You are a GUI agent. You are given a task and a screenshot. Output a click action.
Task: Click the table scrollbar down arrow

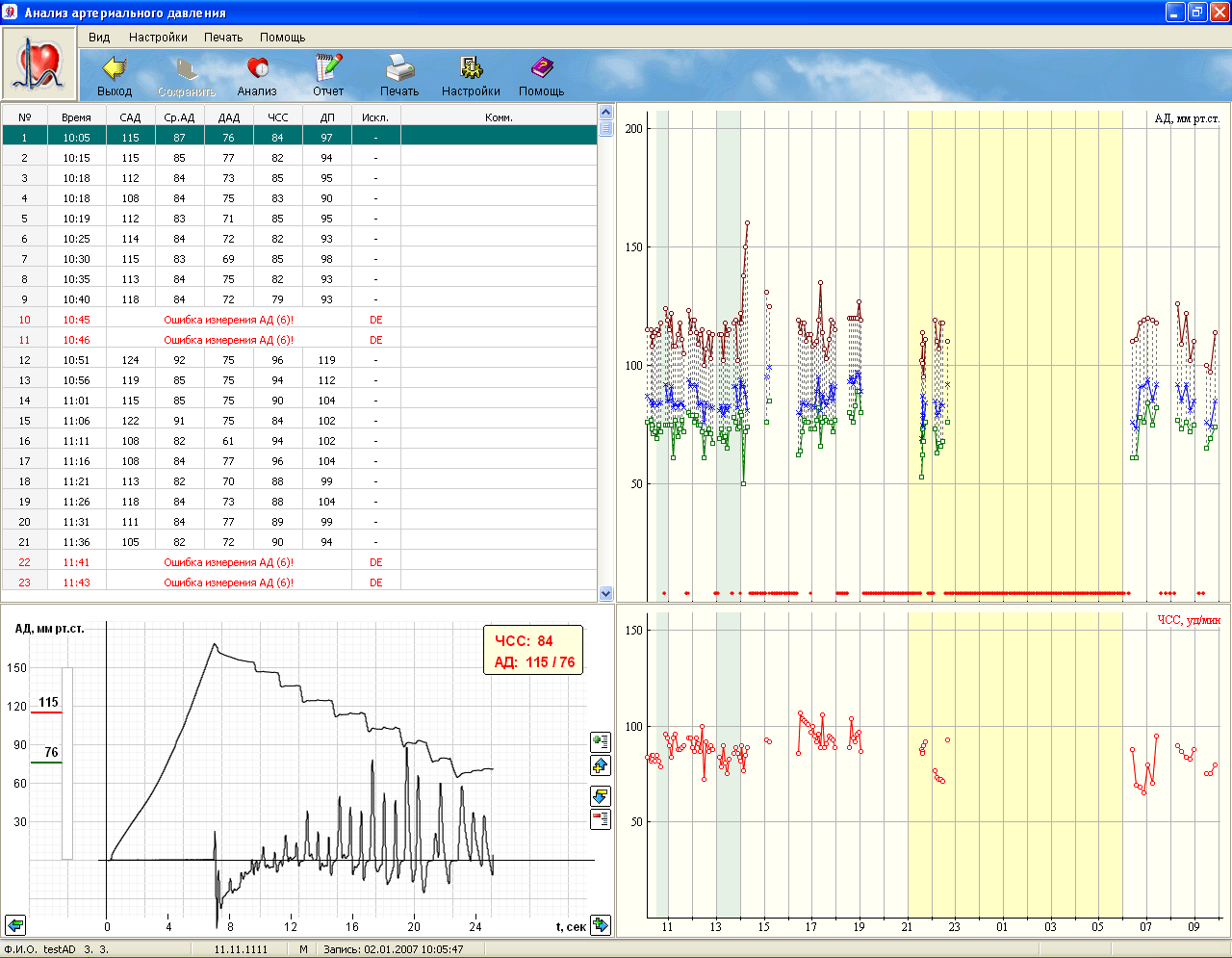pyautogui.click(x=605, y=594)
